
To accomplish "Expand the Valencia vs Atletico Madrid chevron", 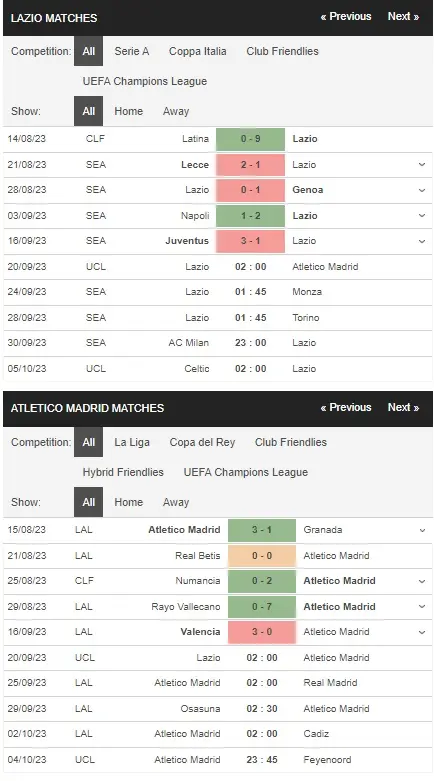I will click(x=422, y=632).
